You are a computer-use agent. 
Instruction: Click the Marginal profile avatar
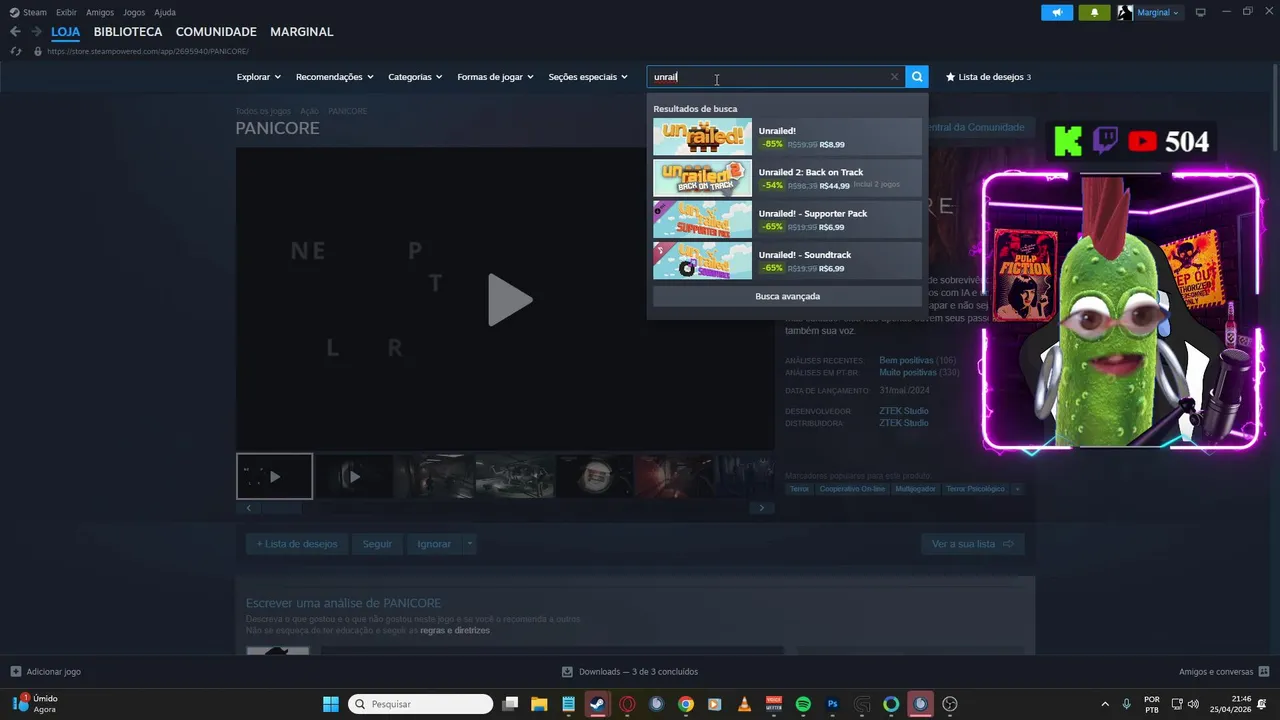tap(1125, 13)
